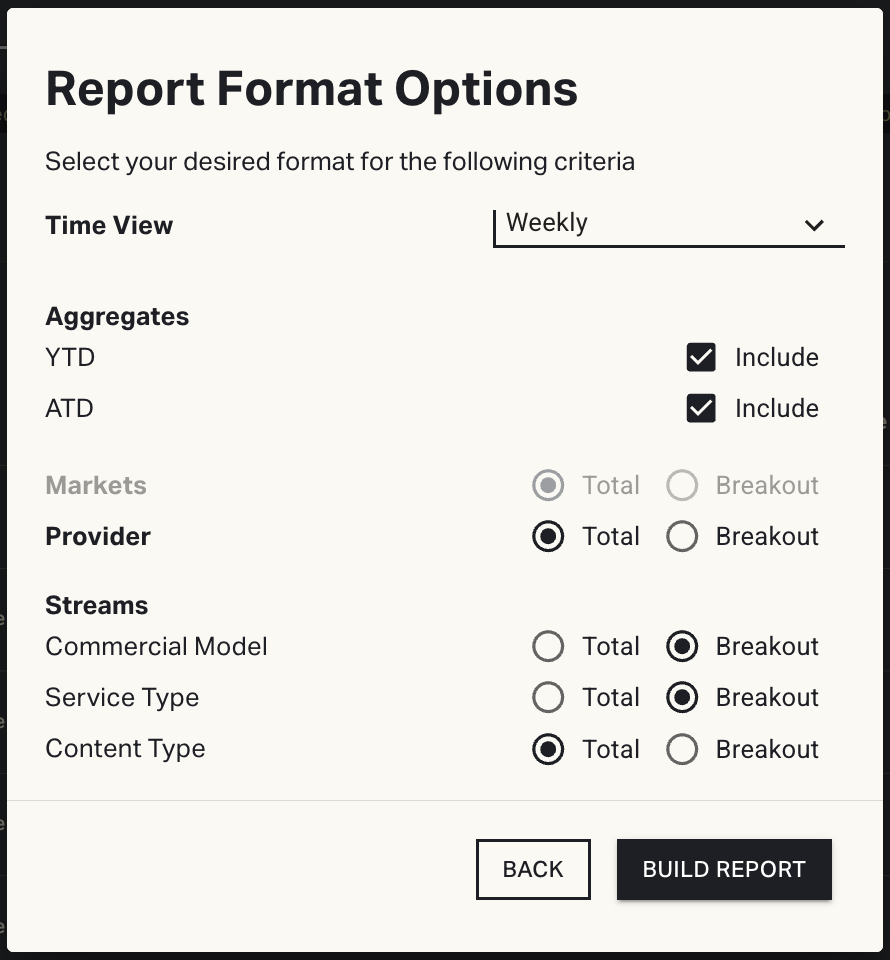Viewport: 890px width, 960px height.
Task: Click the Include label beside ATD
Action: tap(776, 408)
